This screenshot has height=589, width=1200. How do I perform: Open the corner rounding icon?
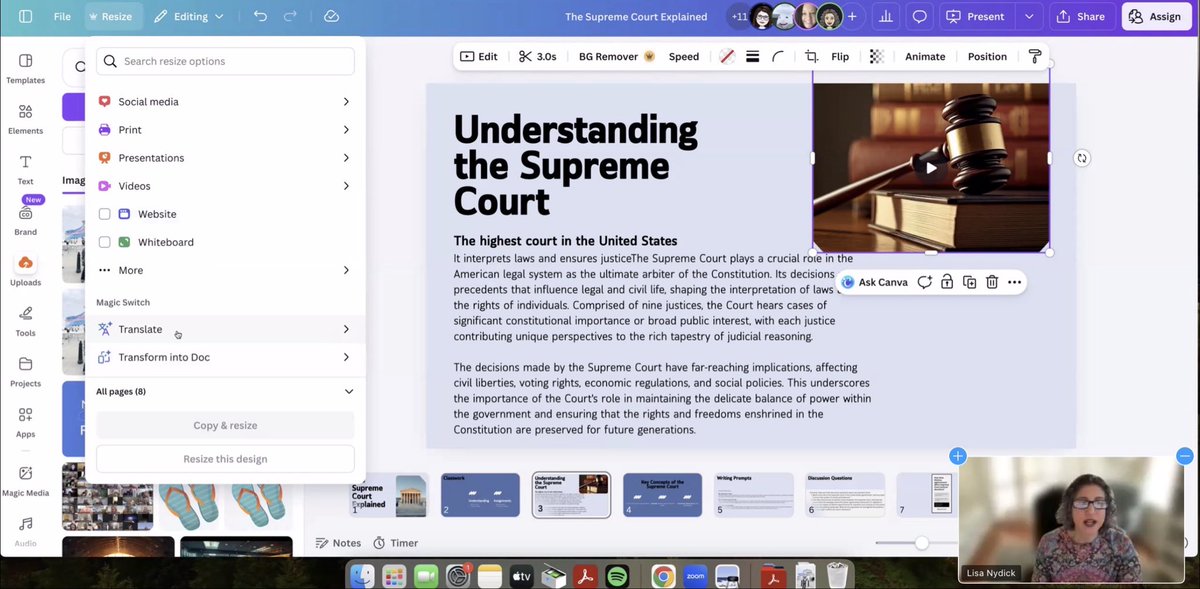click(x=777, y=57)
